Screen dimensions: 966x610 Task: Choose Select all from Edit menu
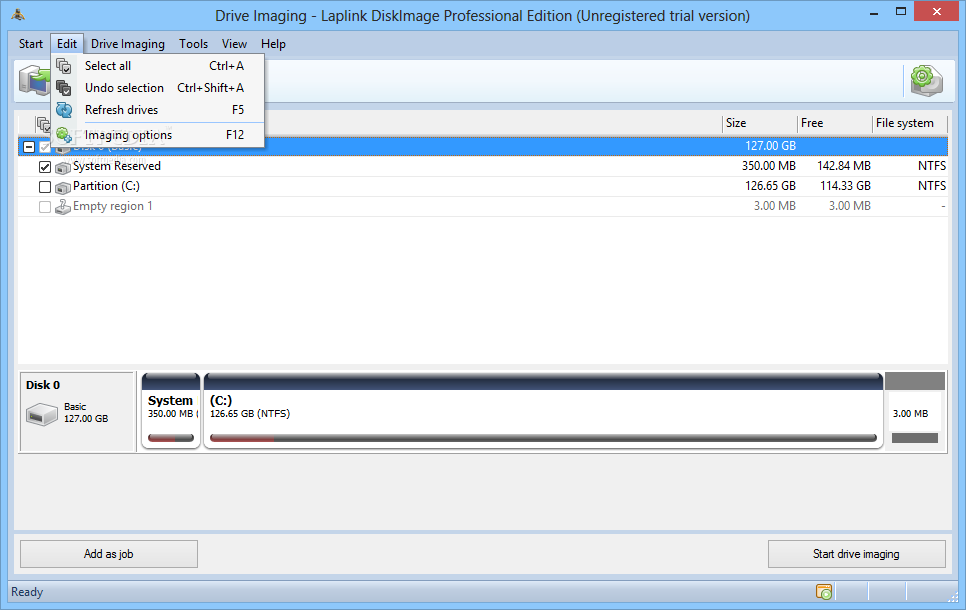click(158, 65)
